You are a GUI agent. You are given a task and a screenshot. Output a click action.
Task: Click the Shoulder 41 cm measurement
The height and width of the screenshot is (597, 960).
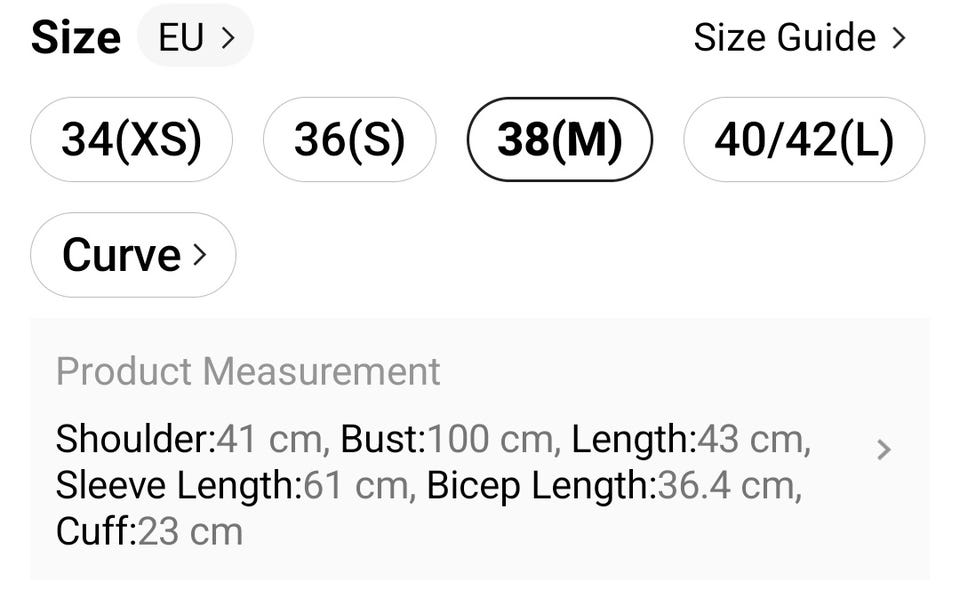pyautogui.click(x=192, y=438)
